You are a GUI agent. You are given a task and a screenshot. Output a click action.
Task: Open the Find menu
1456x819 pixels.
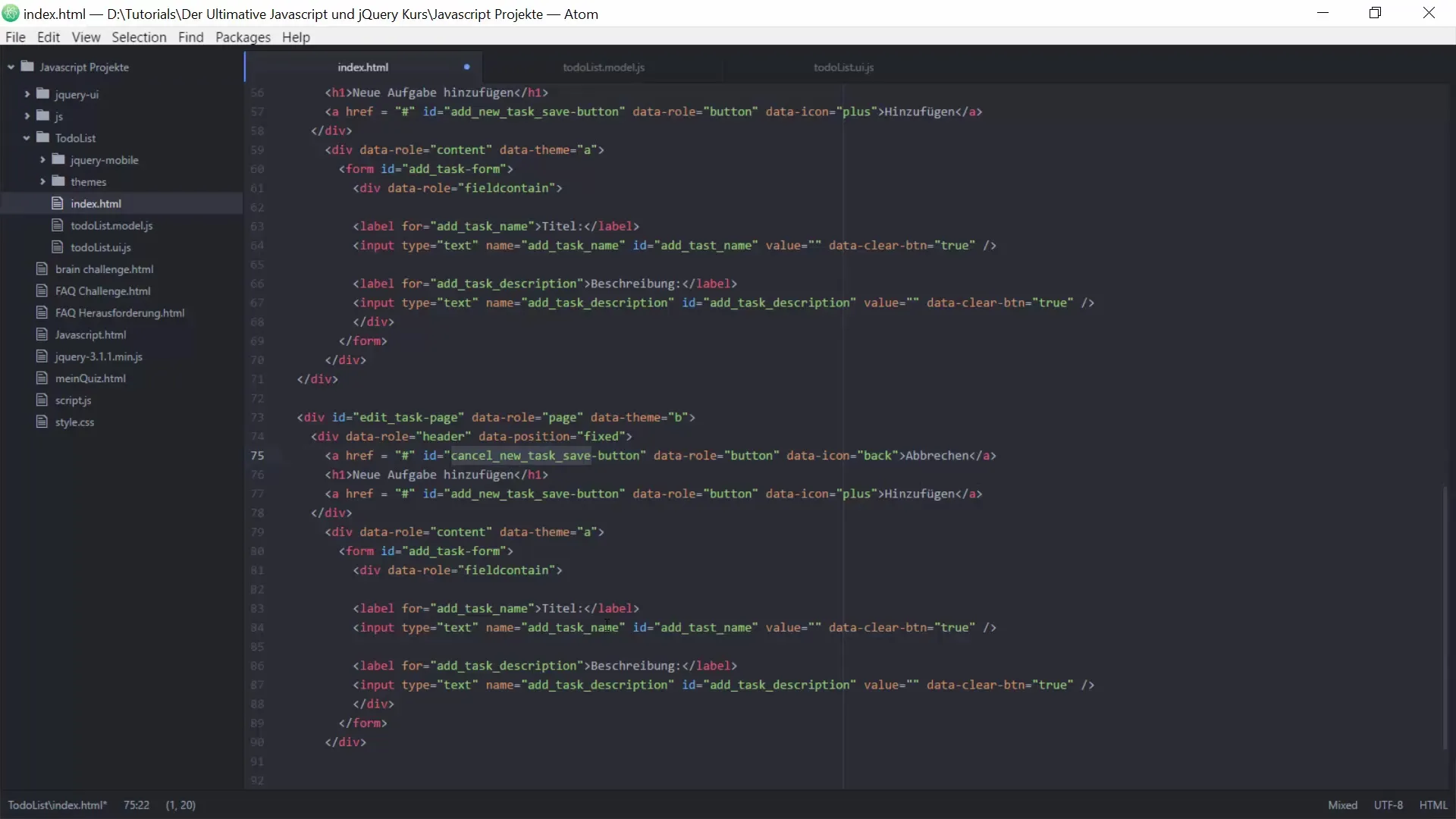tap(190, 37)
